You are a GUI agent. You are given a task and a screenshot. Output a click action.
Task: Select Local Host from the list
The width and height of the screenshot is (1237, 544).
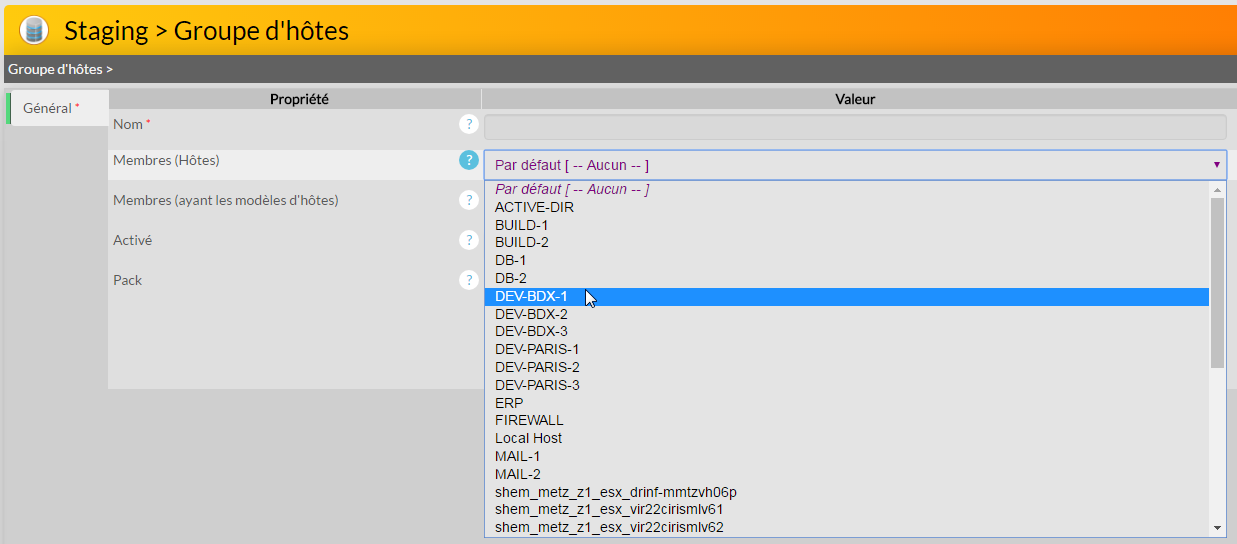(x=528, y=438)
